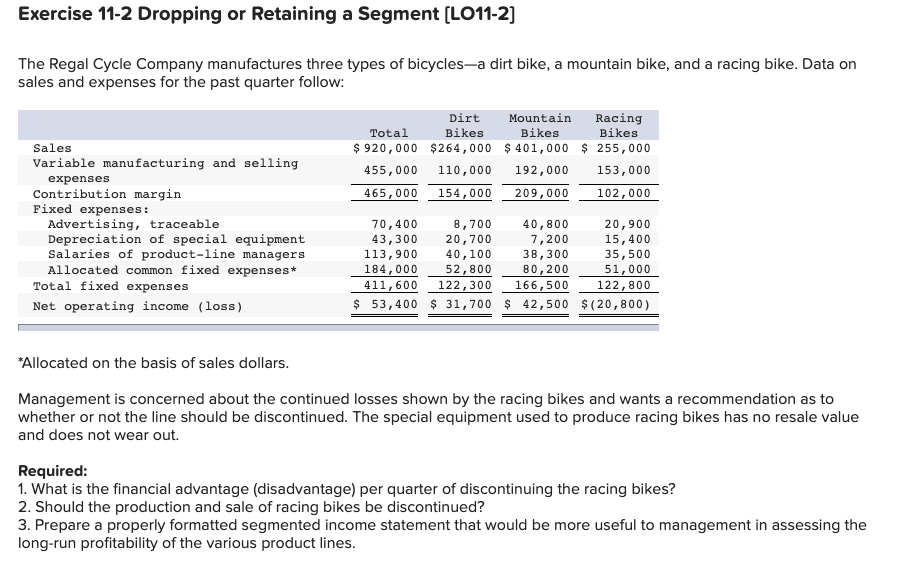Click Dirt Bikes salaries '40,100'
This screenshot has width=902, height=569.
coord(469,254)
